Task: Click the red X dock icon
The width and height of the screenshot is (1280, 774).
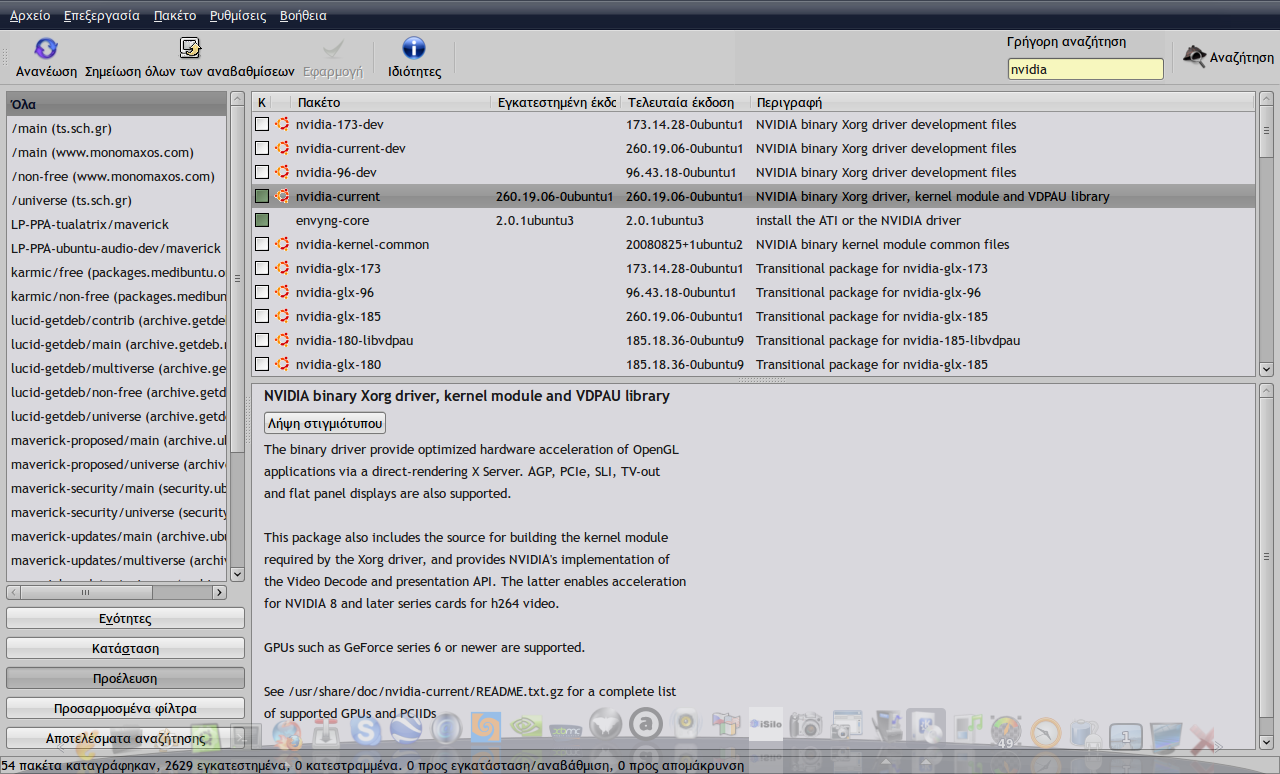Action: pos(1203,741)
